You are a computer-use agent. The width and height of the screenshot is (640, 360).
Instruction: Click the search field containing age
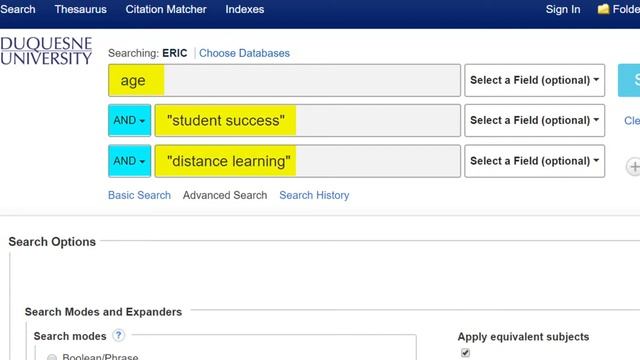(284, 80)
